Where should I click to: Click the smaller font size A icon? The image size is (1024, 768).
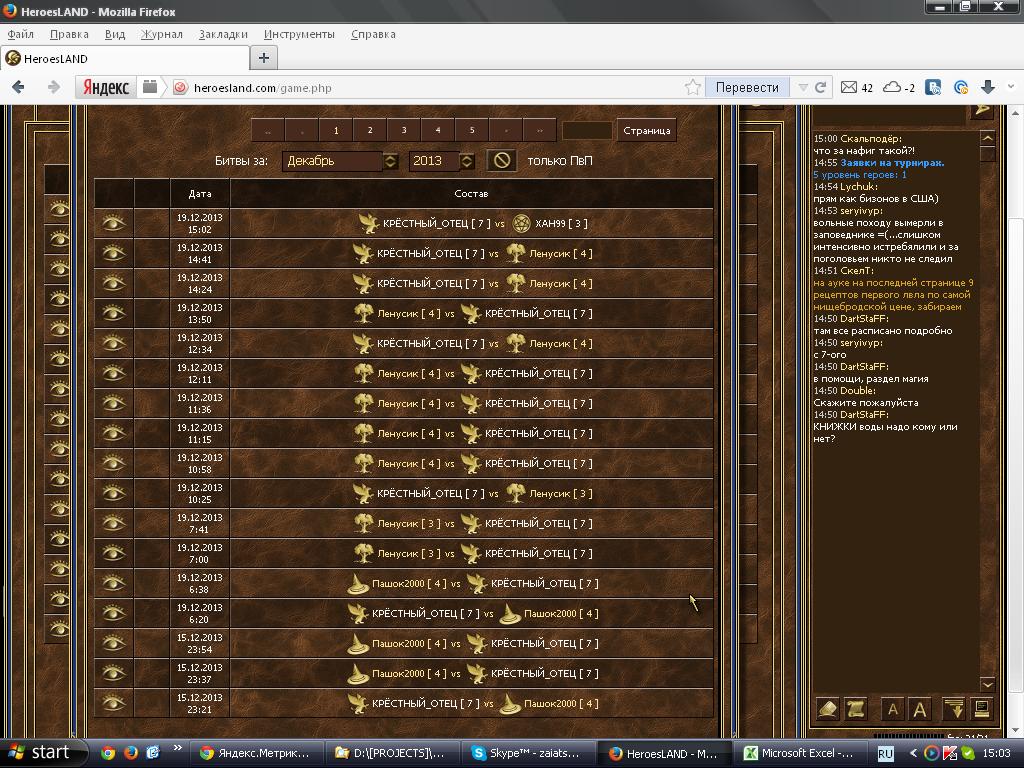coord(893,709)
